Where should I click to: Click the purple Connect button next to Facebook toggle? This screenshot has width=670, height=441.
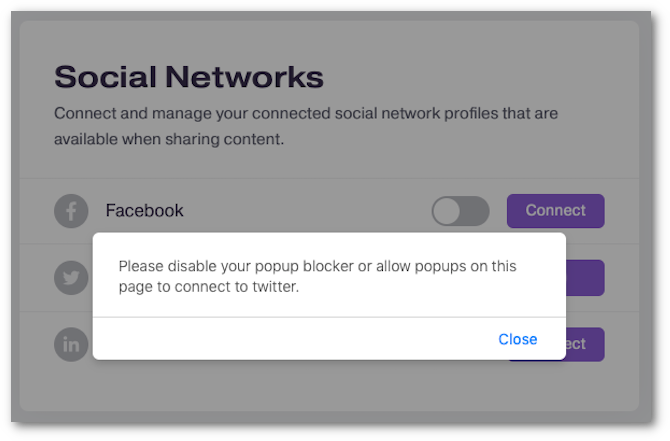(555, 211)
